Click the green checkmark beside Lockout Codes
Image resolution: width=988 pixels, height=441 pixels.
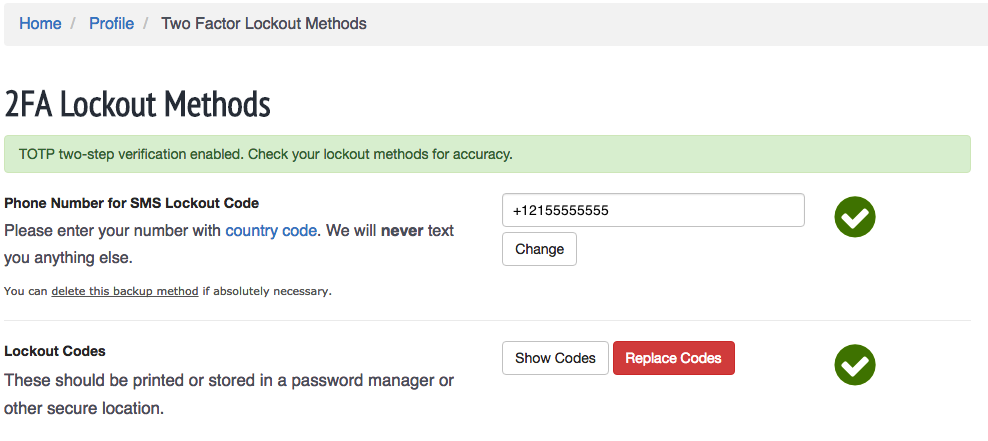tap(854, 365)
